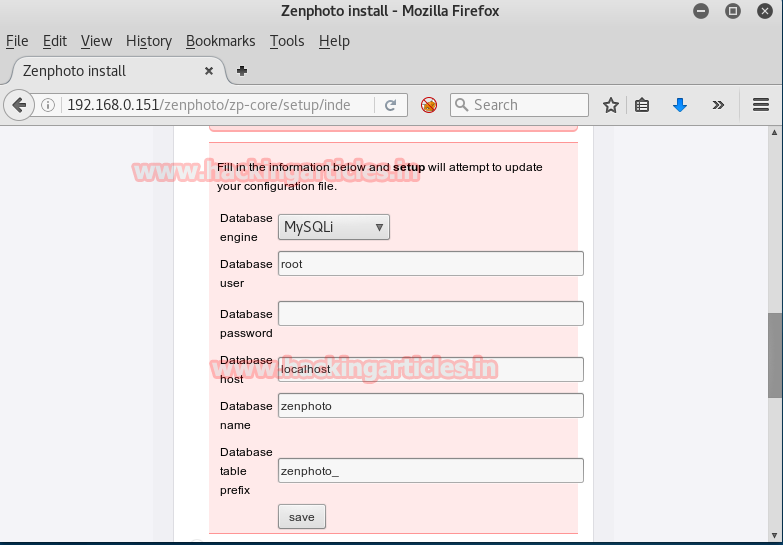This screenshot has height=545, width=783.
Task: Close the Firefox window
Action: (x=765, y=11)
